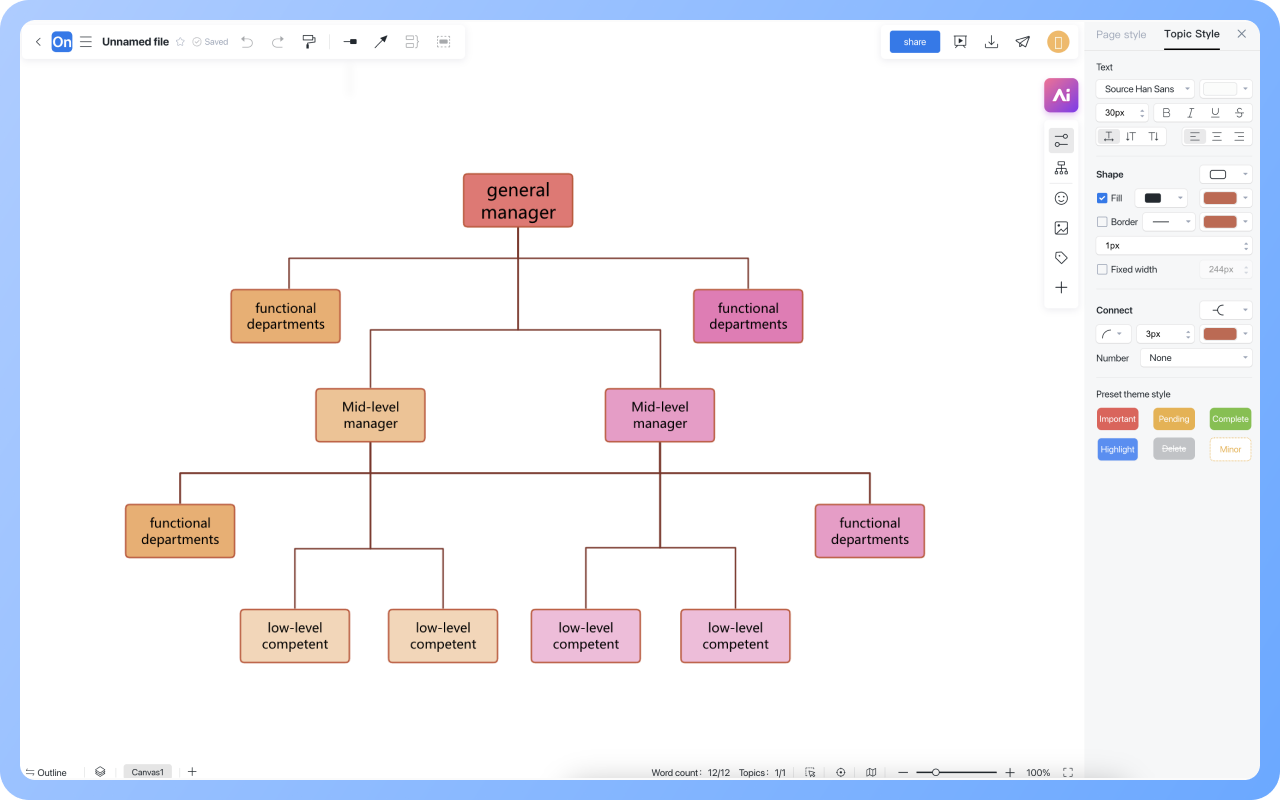
Task: Select Canvas1 tab at bottom
Action: pos(147,772)
